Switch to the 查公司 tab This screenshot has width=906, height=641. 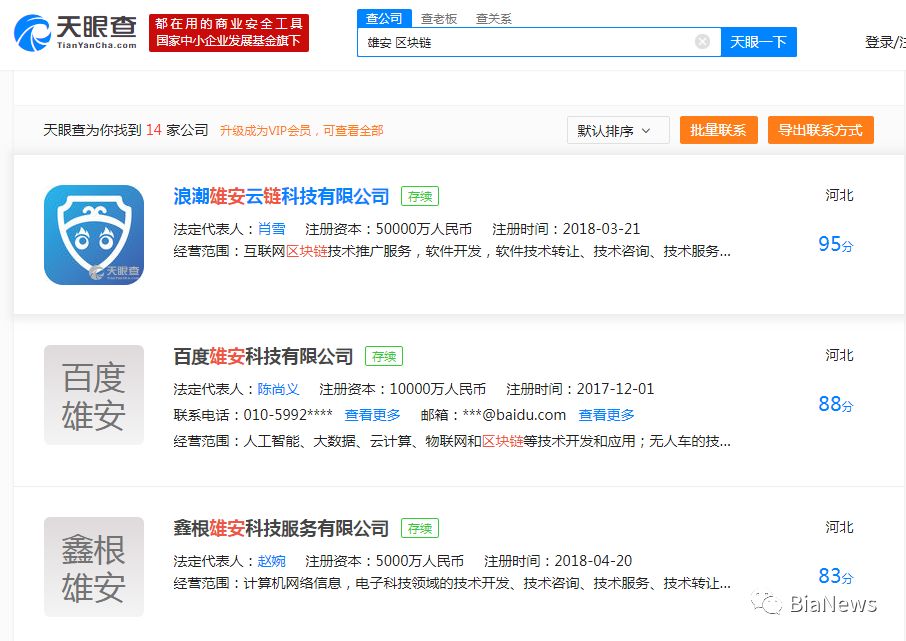pos(384,18)
